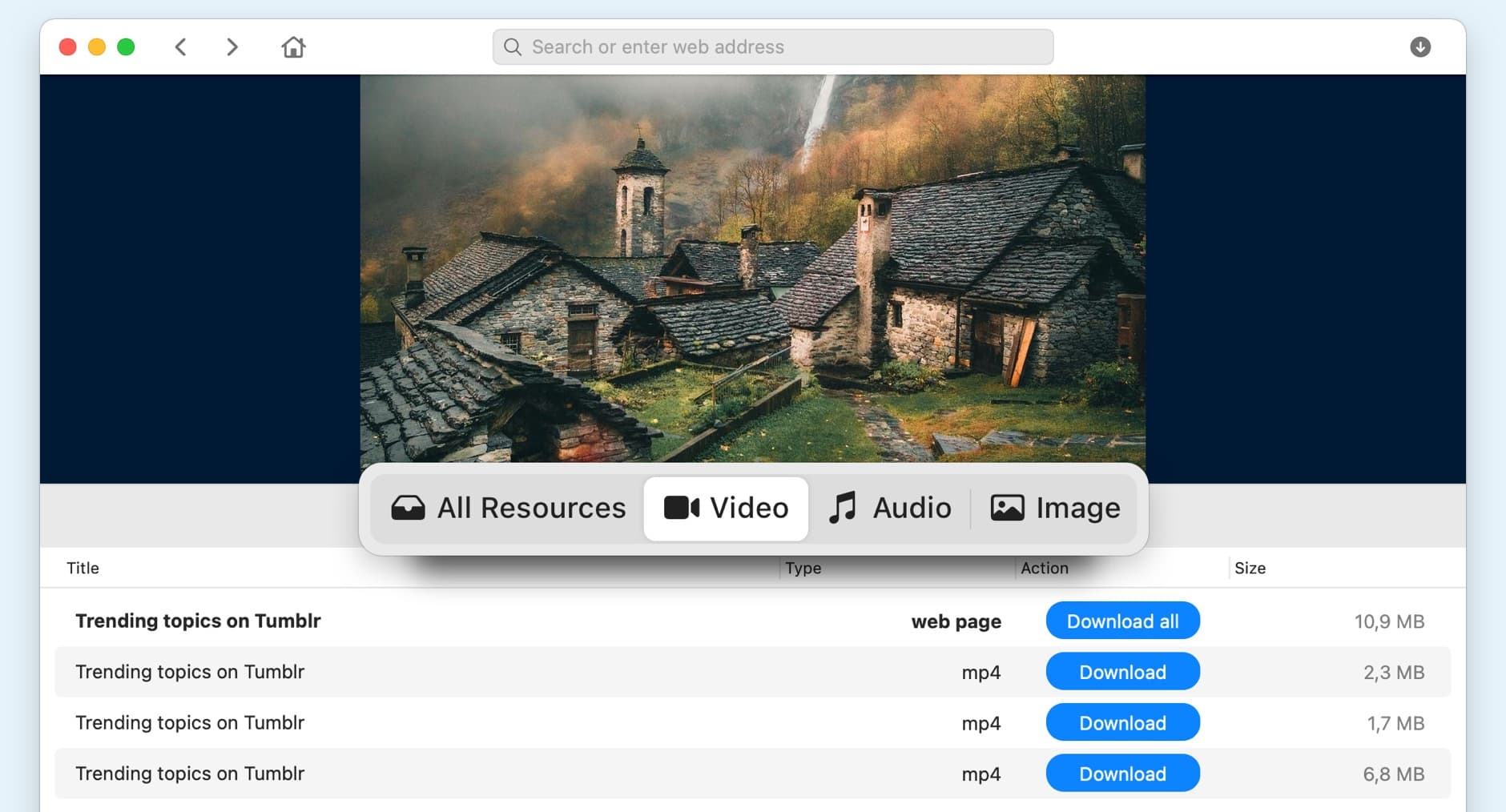Sort list by Title column header
Screen dimensions: 1506x812
(83, 568)
